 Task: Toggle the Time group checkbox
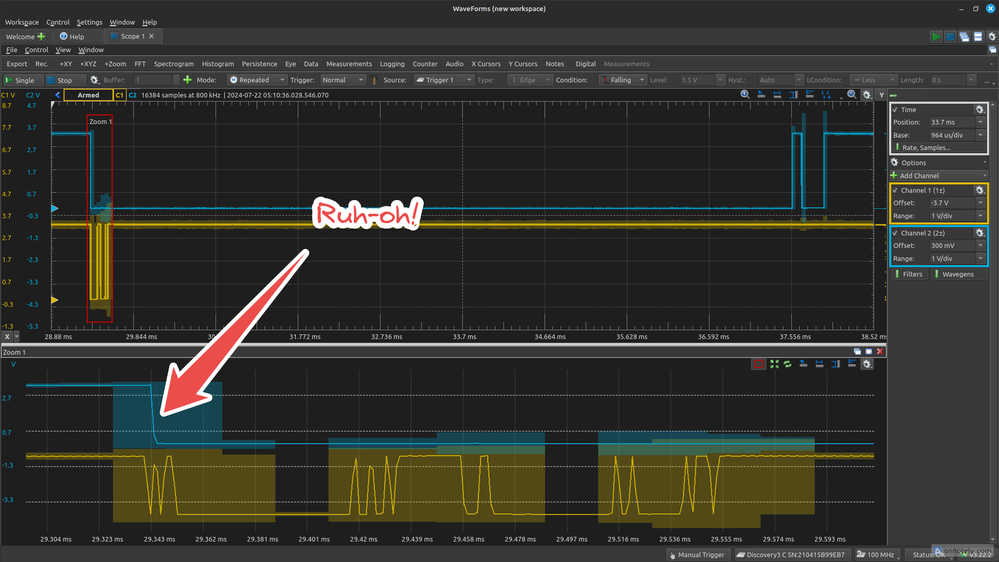click(x=895, y=110)
